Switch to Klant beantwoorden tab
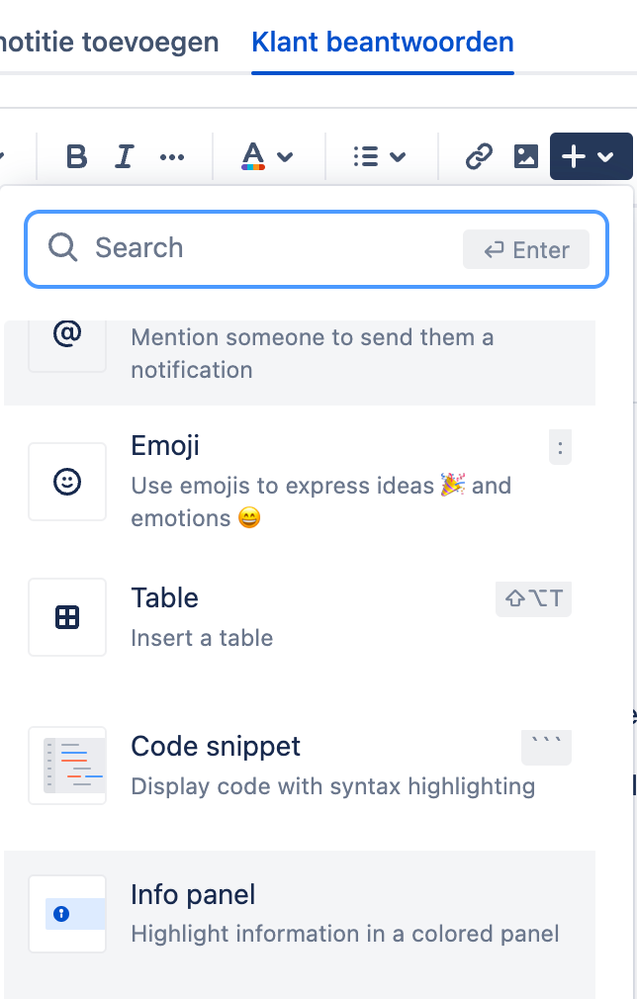637x999 pixels. [x=382, y=43]
